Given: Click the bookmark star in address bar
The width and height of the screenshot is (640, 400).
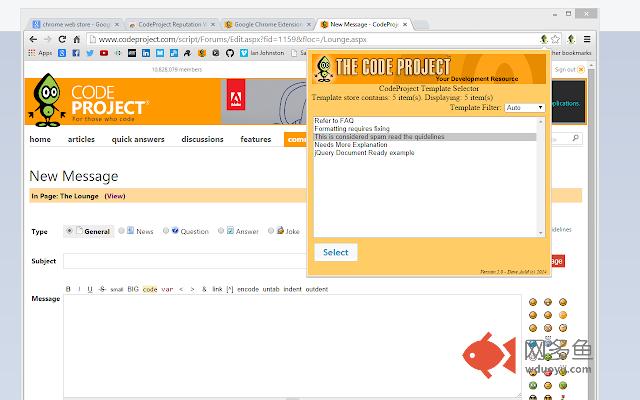Looking at the screenshot, I should [555, 39].
